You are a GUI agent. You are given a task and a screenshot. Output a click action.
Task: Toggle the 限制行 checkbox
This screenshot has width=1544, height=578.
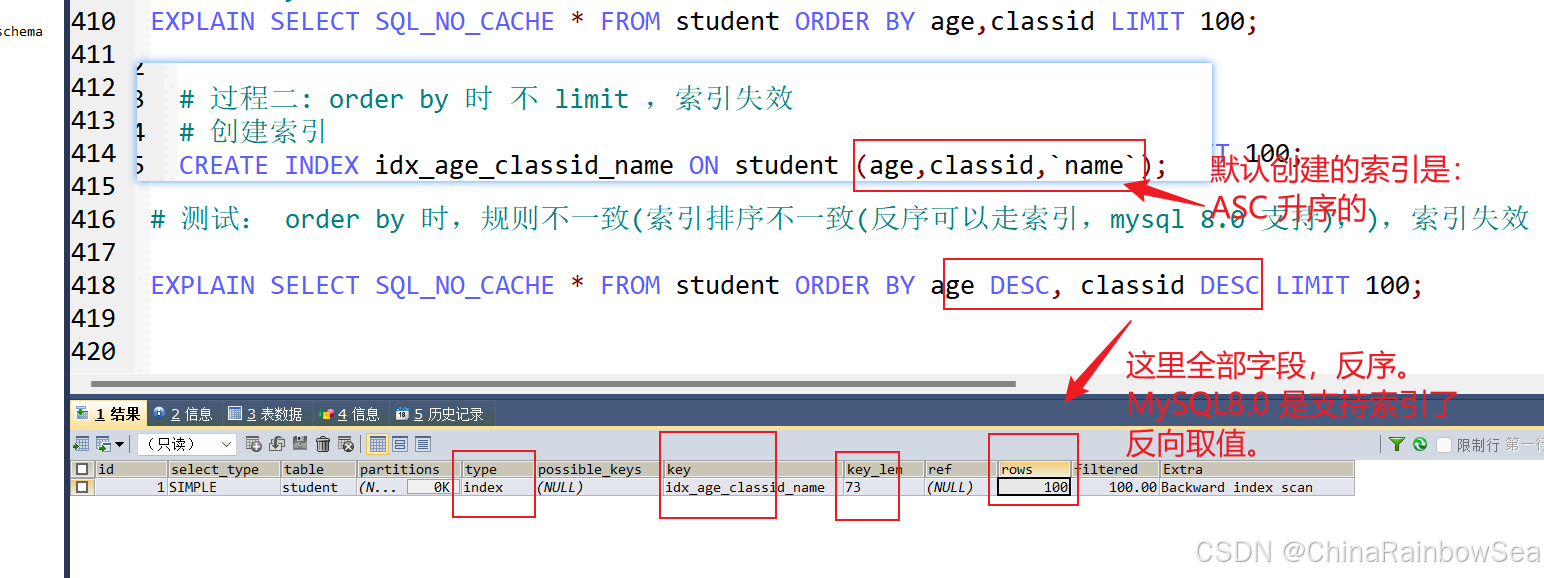[1444, 444]
